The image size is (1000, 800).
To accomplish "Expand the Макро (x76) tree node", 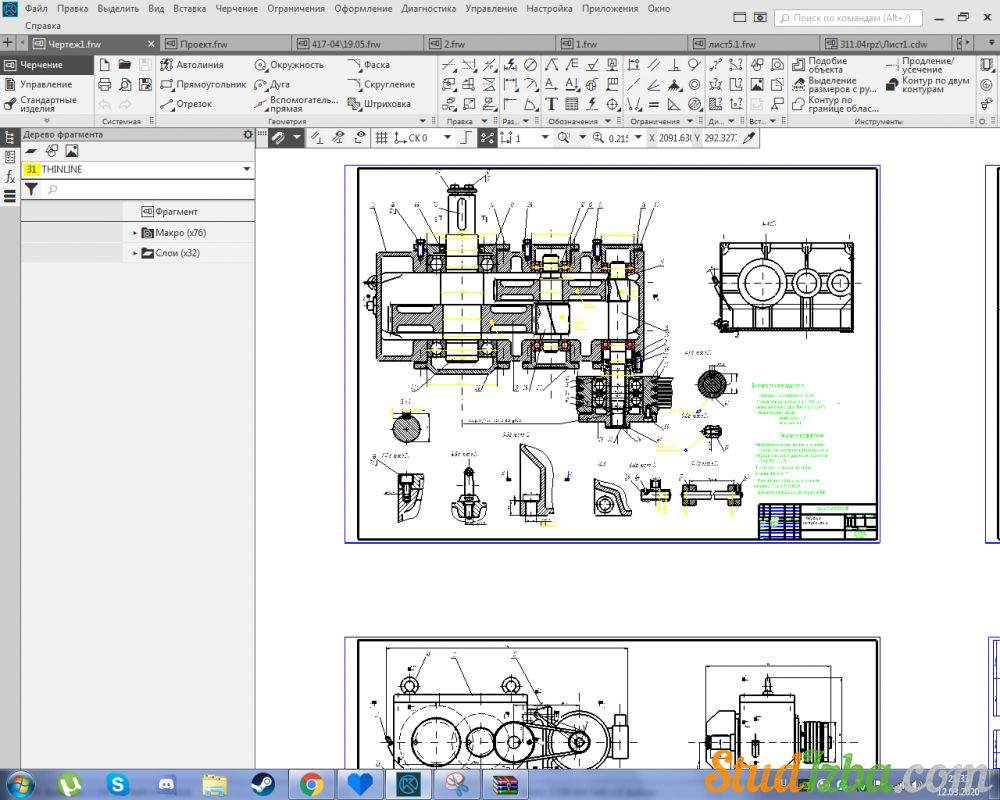I will 135,233.
